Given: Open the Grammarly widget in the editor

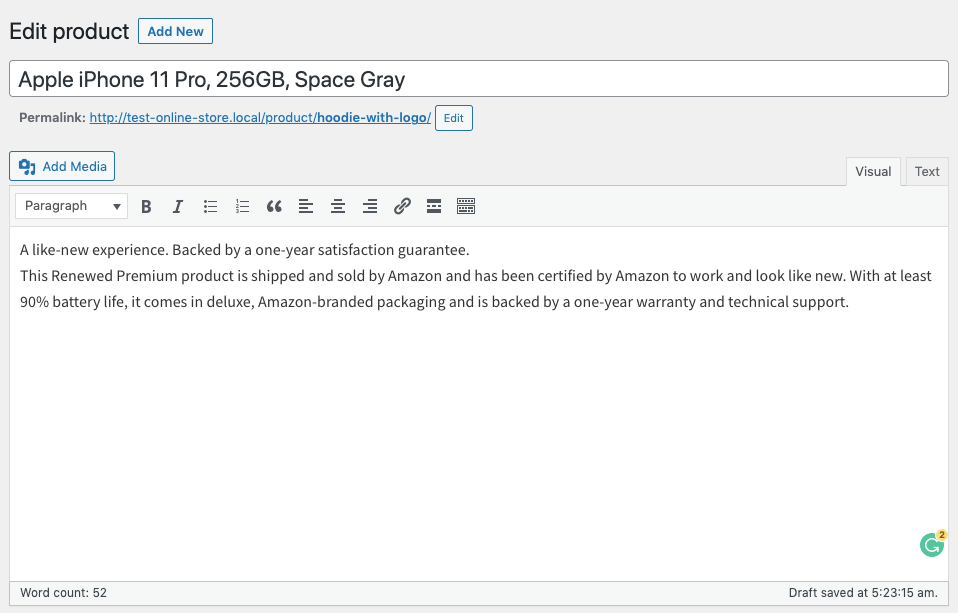Looking at the screenshot, I should (x=932, y=544).
